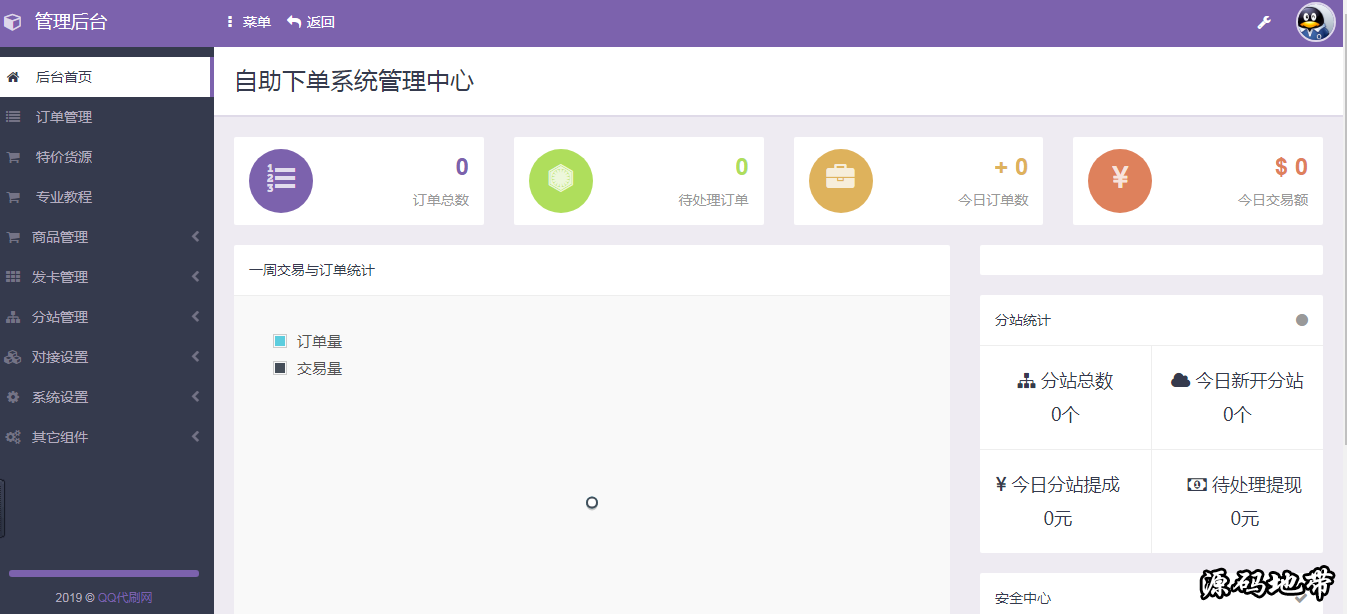This screenshot has height=614, width=1347.
Task: Click the gear icon next to 系统设置
Action: [13, 397]
